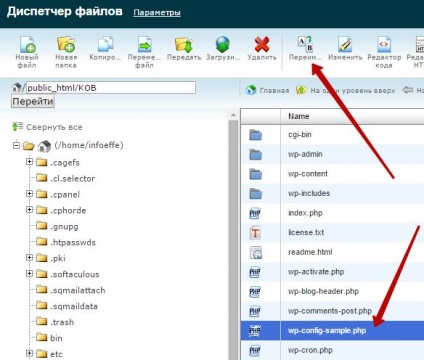Viewport: 424px width, 360px height.
Task: Select the wp-content folder name
Action: (308, 174)
